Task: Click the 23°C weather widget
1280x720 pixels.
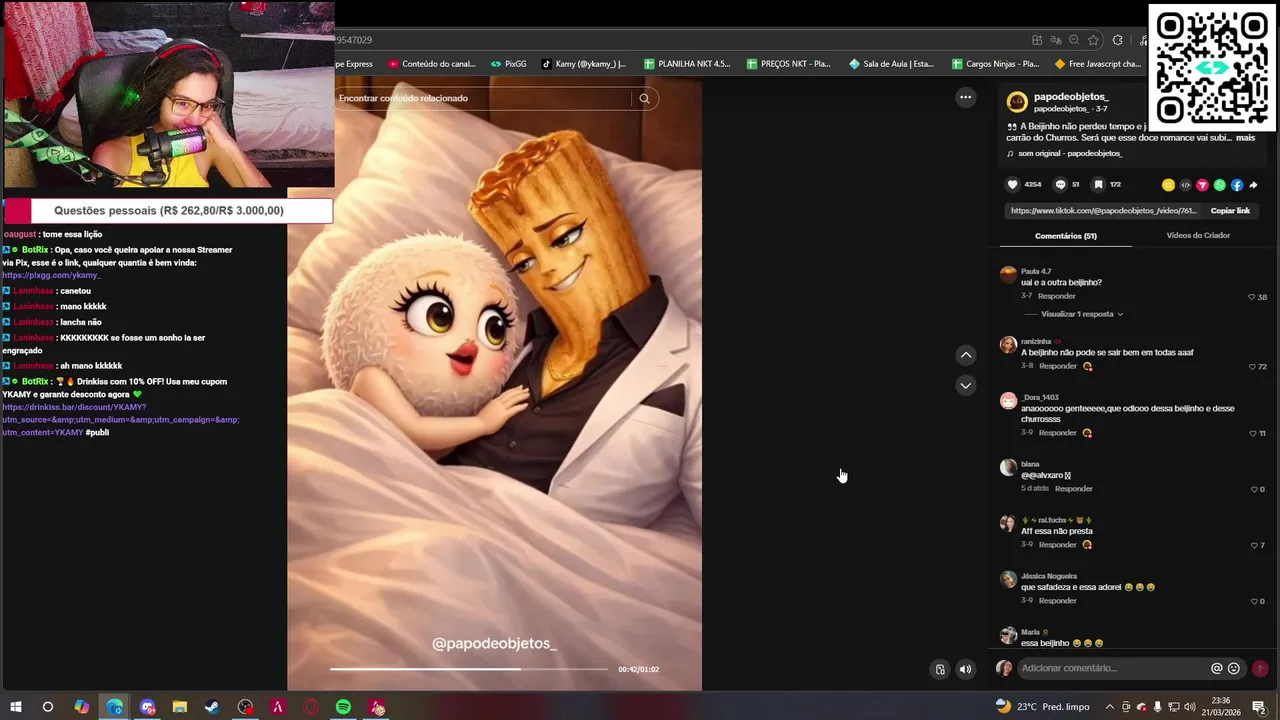Action: tap(1042, 707)
